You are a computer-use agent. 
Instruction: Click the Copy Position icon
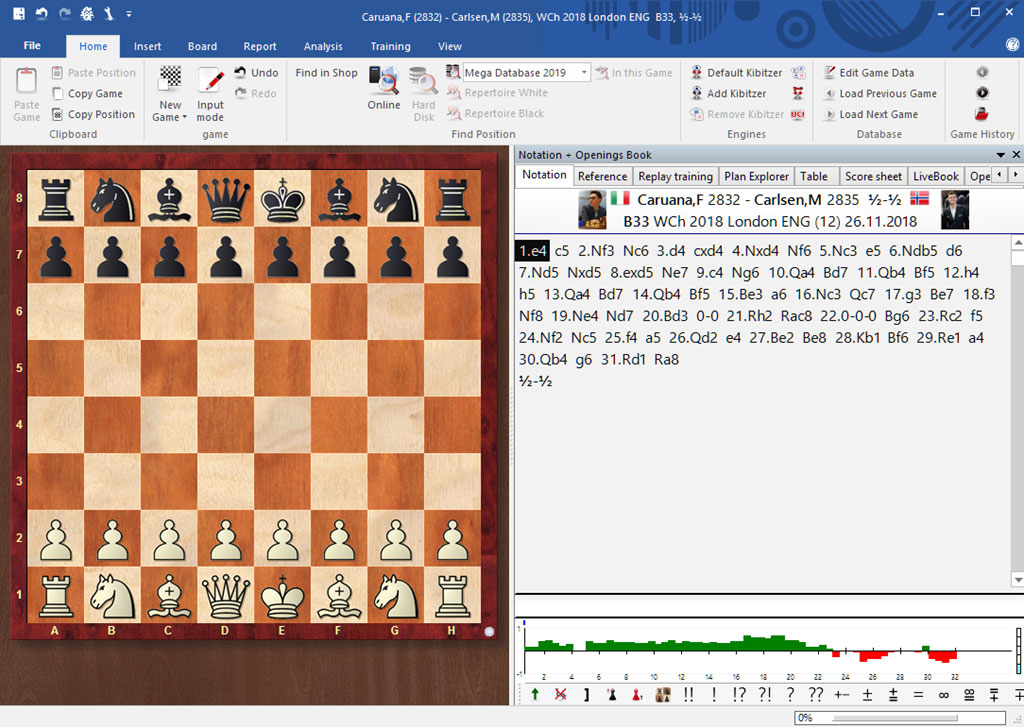(x=58, y=114)
